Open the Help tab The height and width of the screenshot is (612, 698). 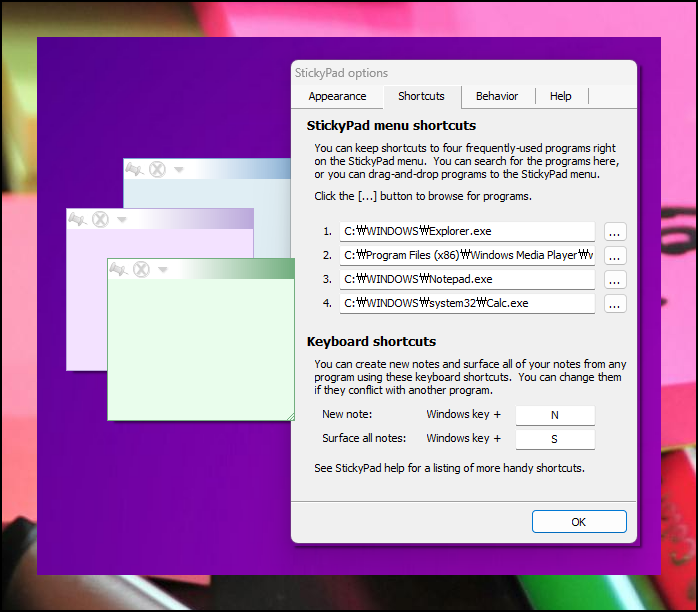click(560, 96)
